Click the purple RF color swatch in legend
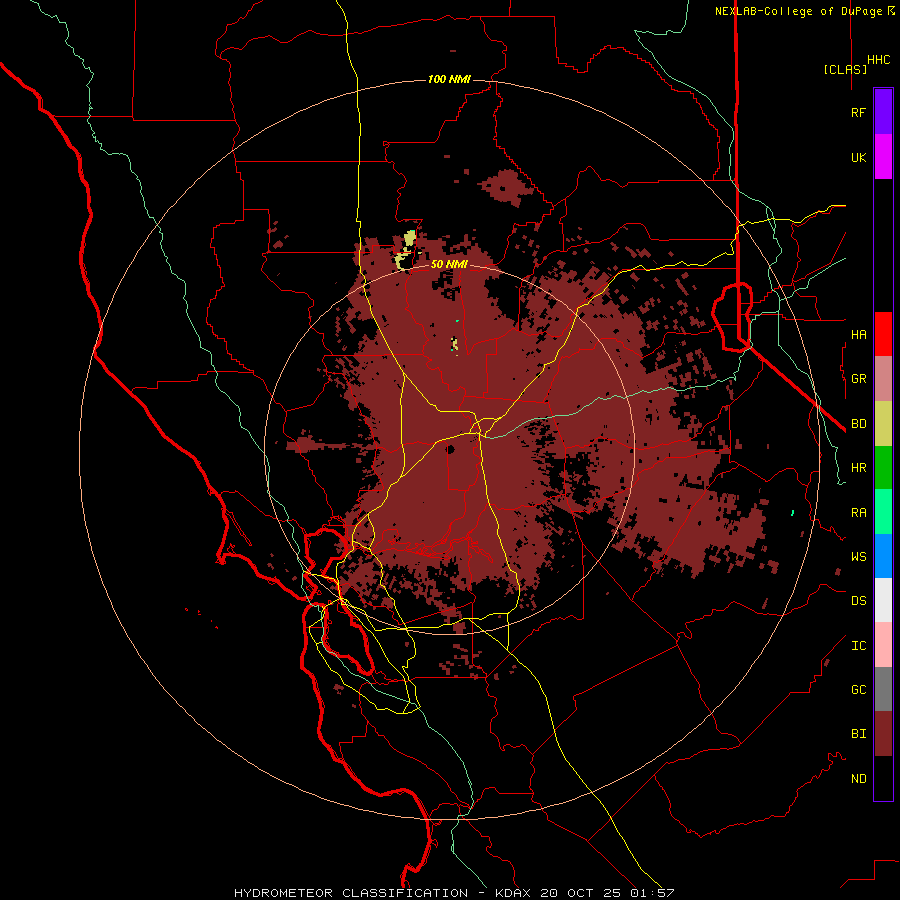Screen dimensions: 900x900 coord(883,111)
